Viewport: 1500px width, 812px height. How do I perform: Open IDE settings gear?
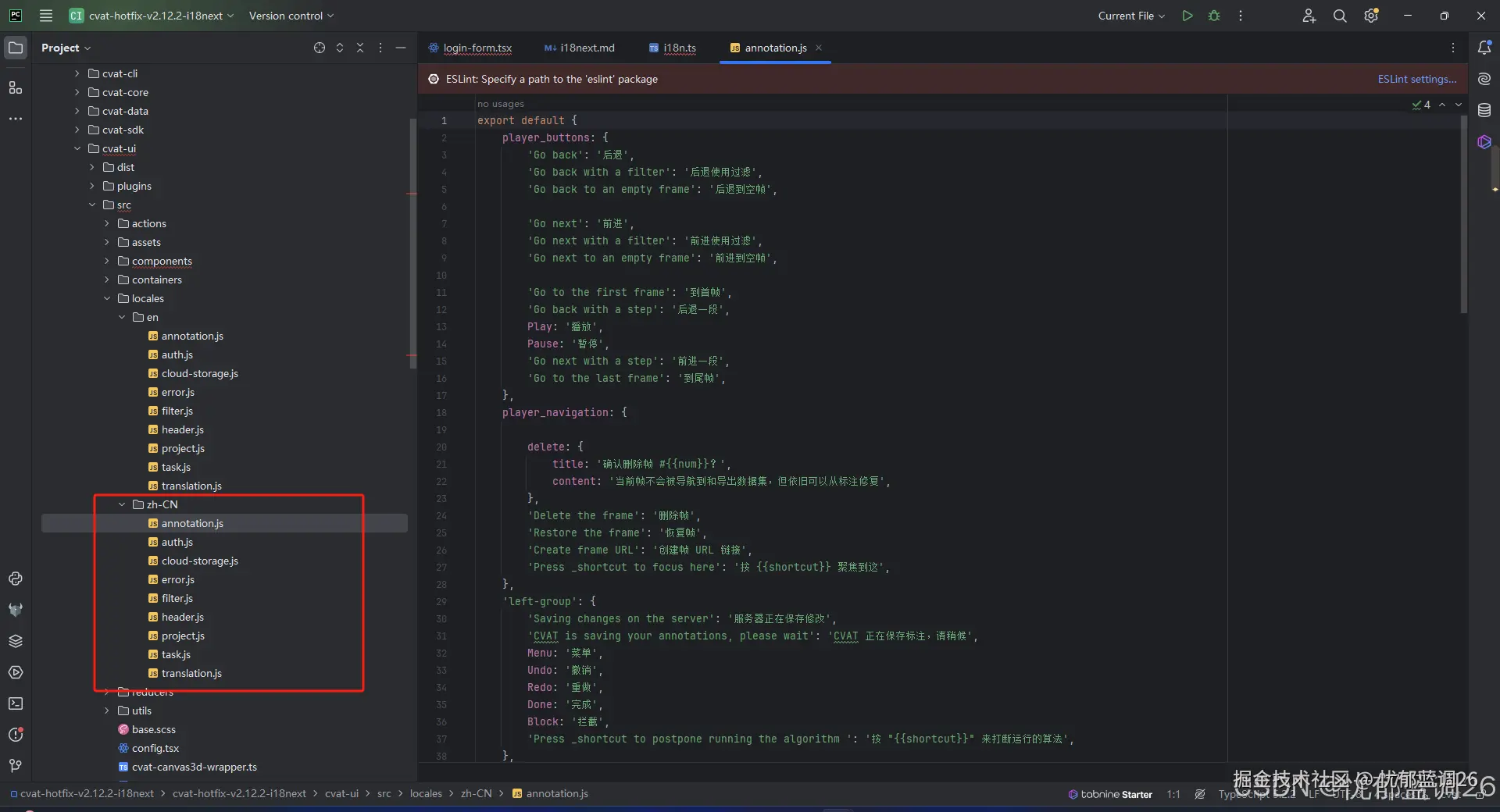point(1371,16)
